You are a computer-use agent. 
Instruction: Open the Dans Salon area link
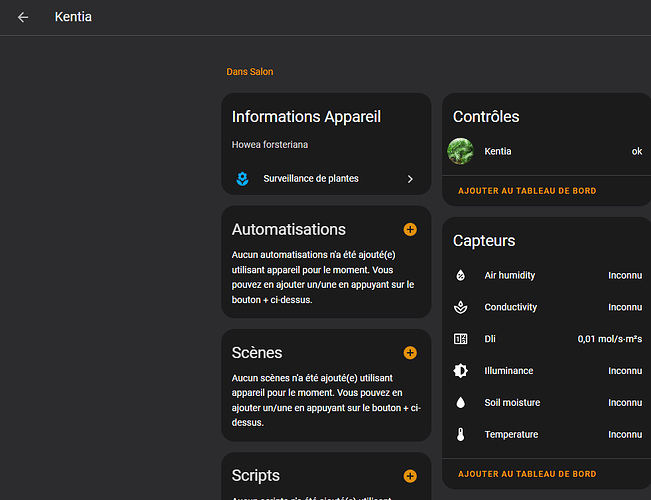250,72
